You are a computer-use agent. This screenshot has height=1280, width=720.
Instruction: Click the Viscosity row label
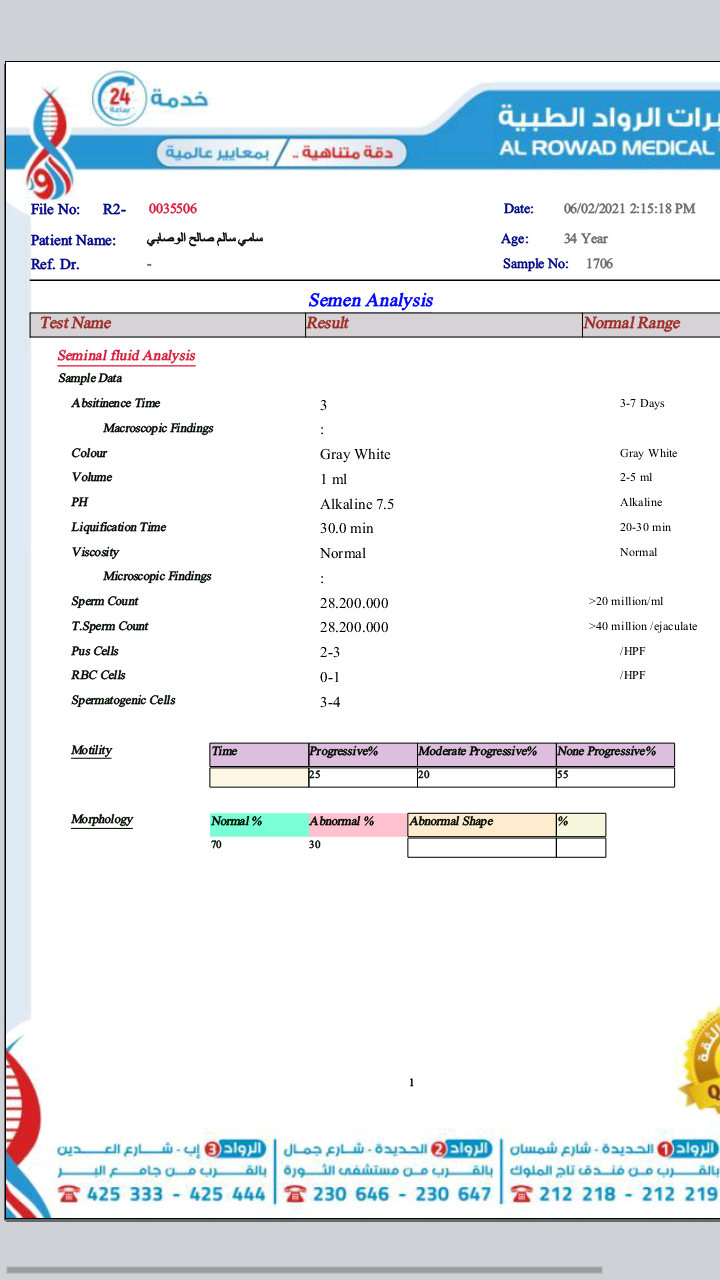coord(95,552)
